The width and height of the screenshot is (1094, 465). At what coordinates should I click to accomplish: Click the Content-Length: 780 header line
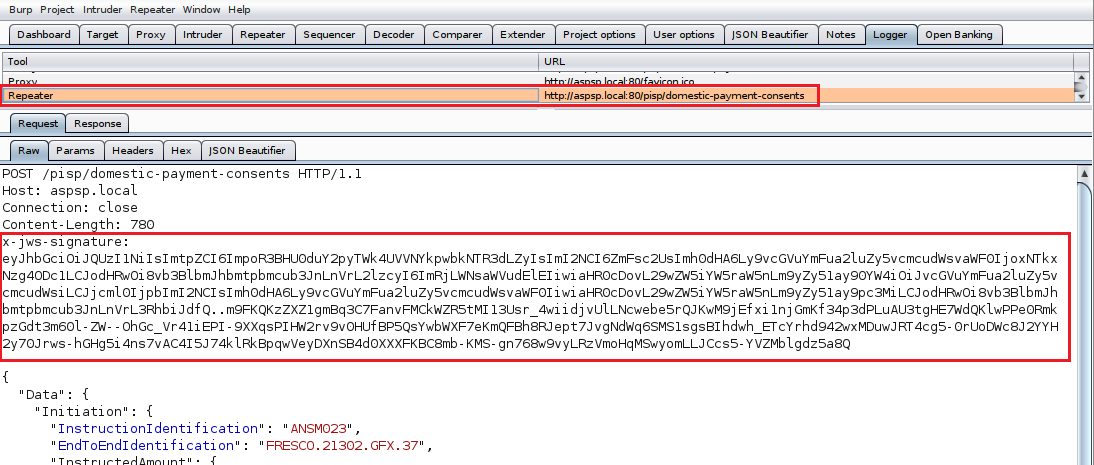pyautogui.click(x=78, y=224)
